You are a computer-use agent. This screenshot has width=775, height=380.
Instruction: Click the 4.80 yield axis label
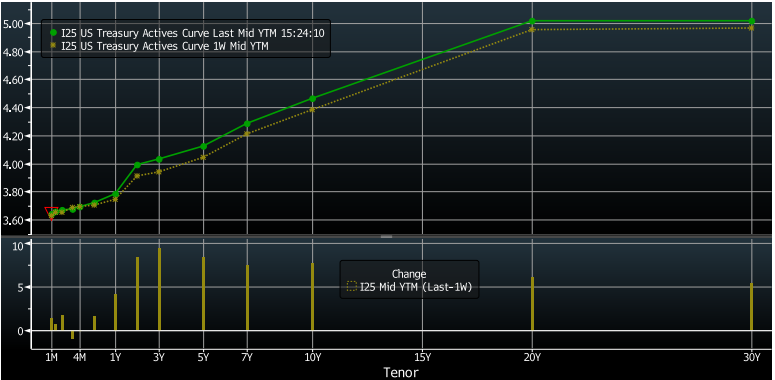pyautogui.click(x=12, y=52)
